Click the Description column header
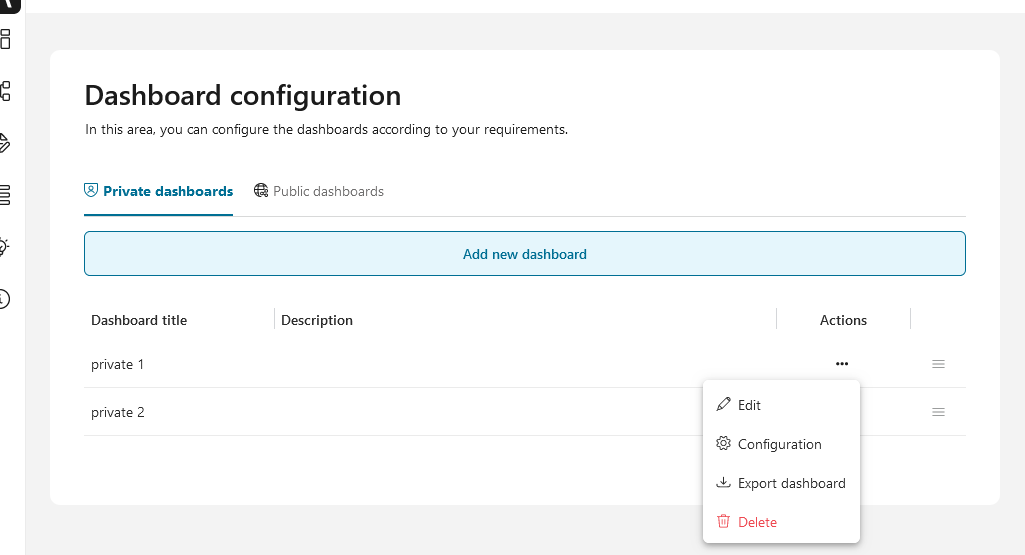The image size is (1025, 555). (317, 320)
